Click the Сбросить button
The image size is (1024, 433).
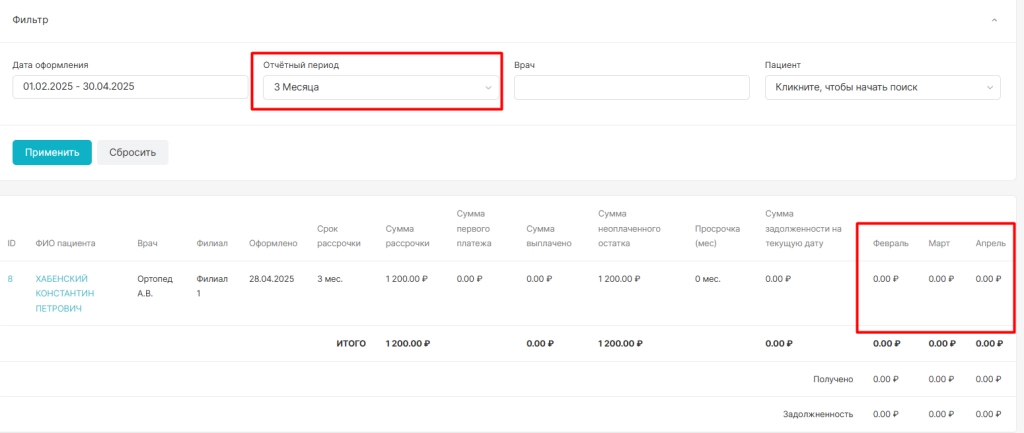pos(133,152)
